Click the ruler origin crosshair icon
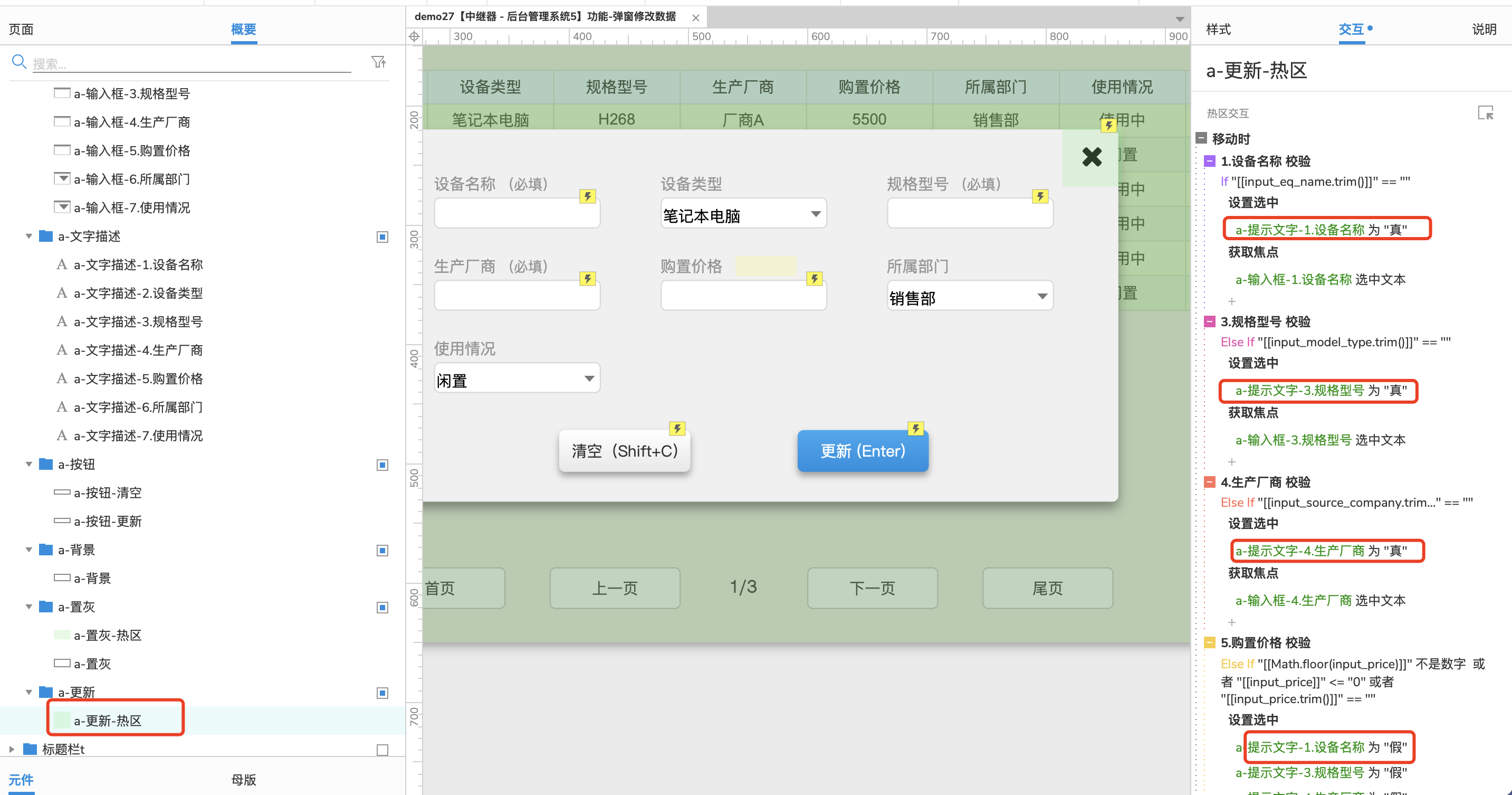Image resolution: width=1512 pixels, height=795 pixels. pos(414,36)
